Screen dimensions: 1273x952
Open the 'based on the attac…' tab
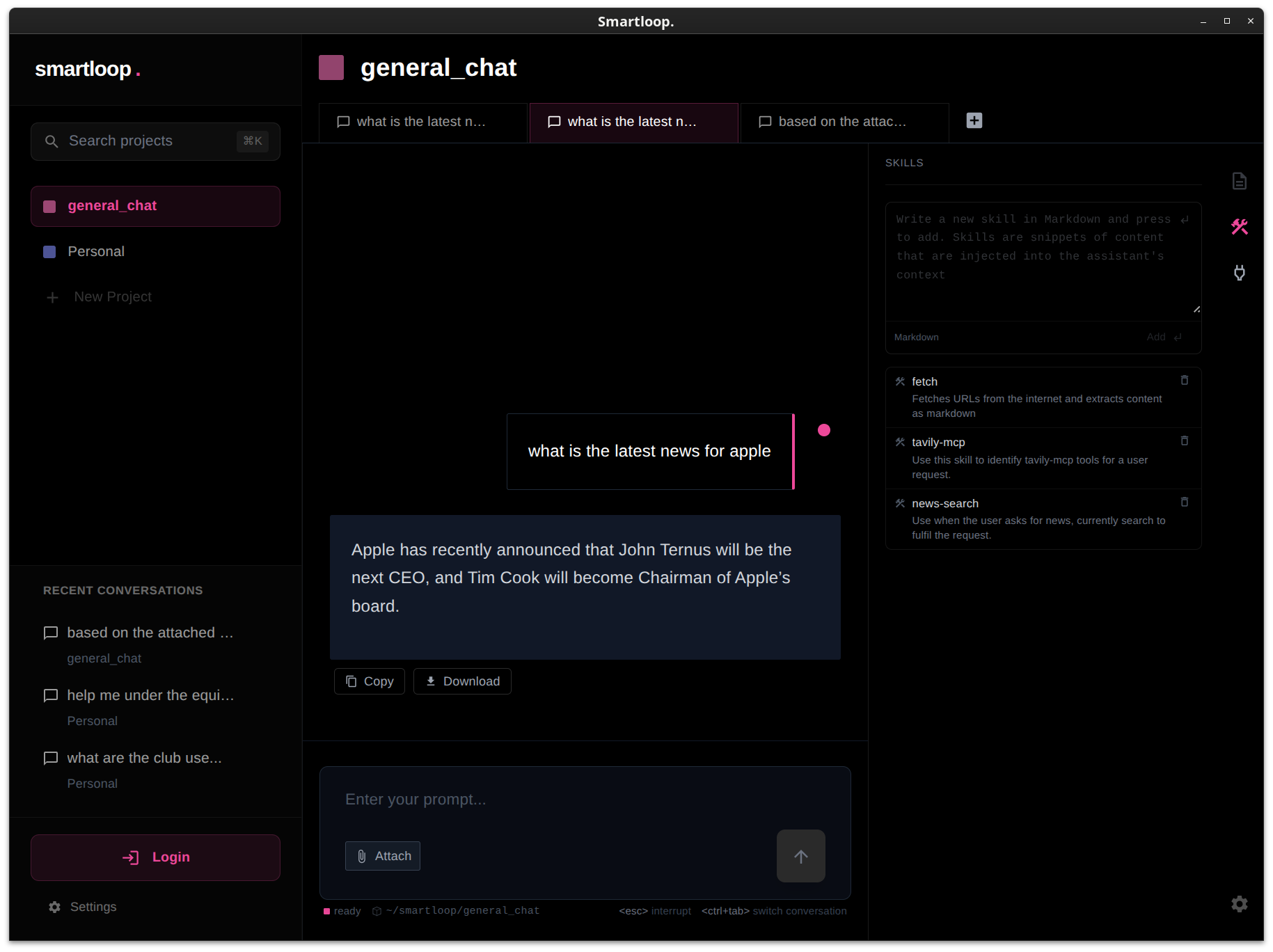844,122
